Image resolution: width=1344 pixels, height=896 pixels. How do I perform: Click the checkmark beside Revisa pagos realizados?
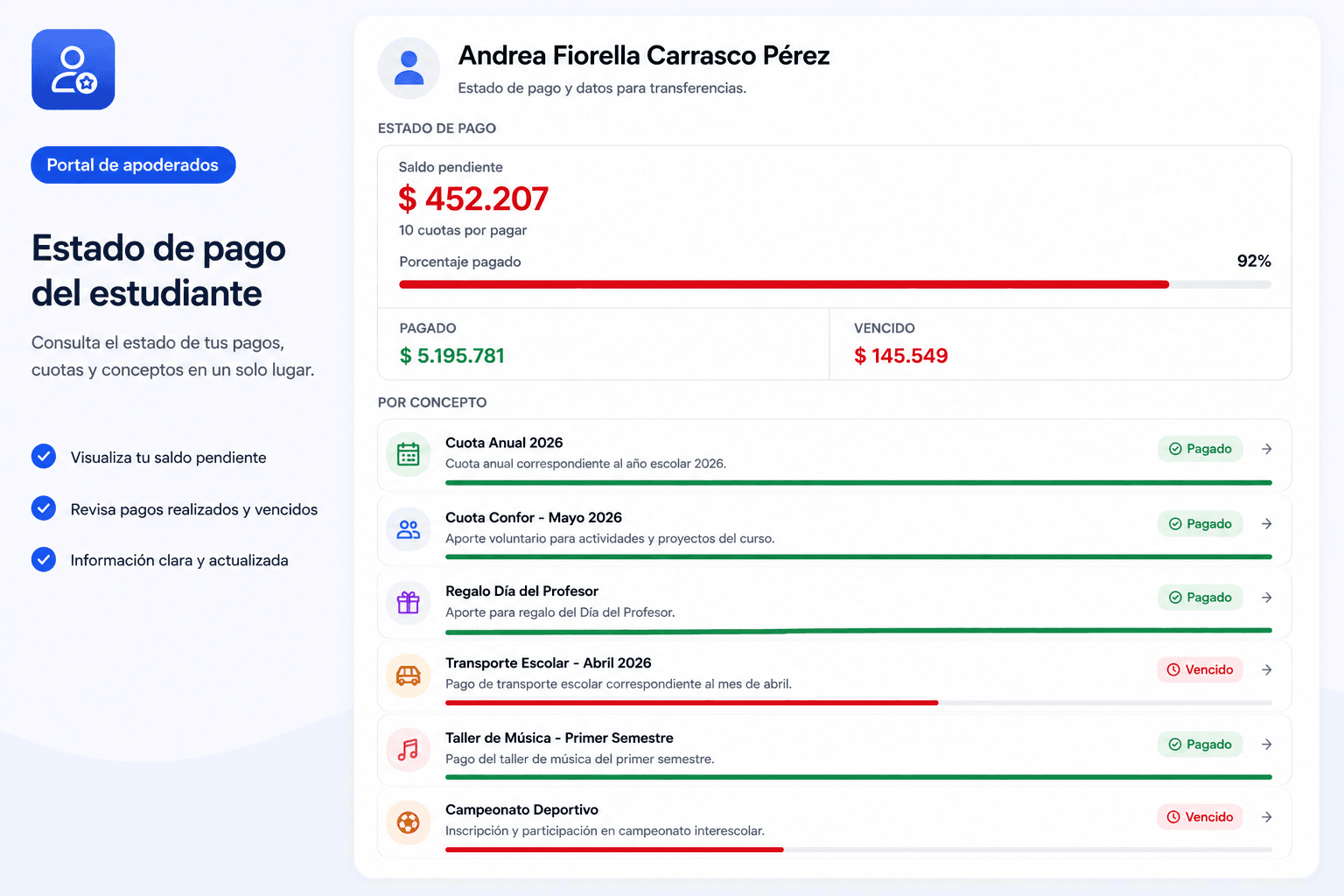[44, 508]
